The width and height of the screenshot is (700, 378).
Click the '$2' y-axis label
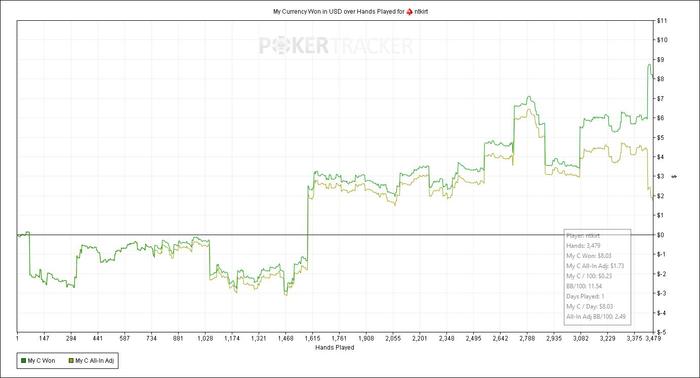pyautogui.click(x=661, y=196)
